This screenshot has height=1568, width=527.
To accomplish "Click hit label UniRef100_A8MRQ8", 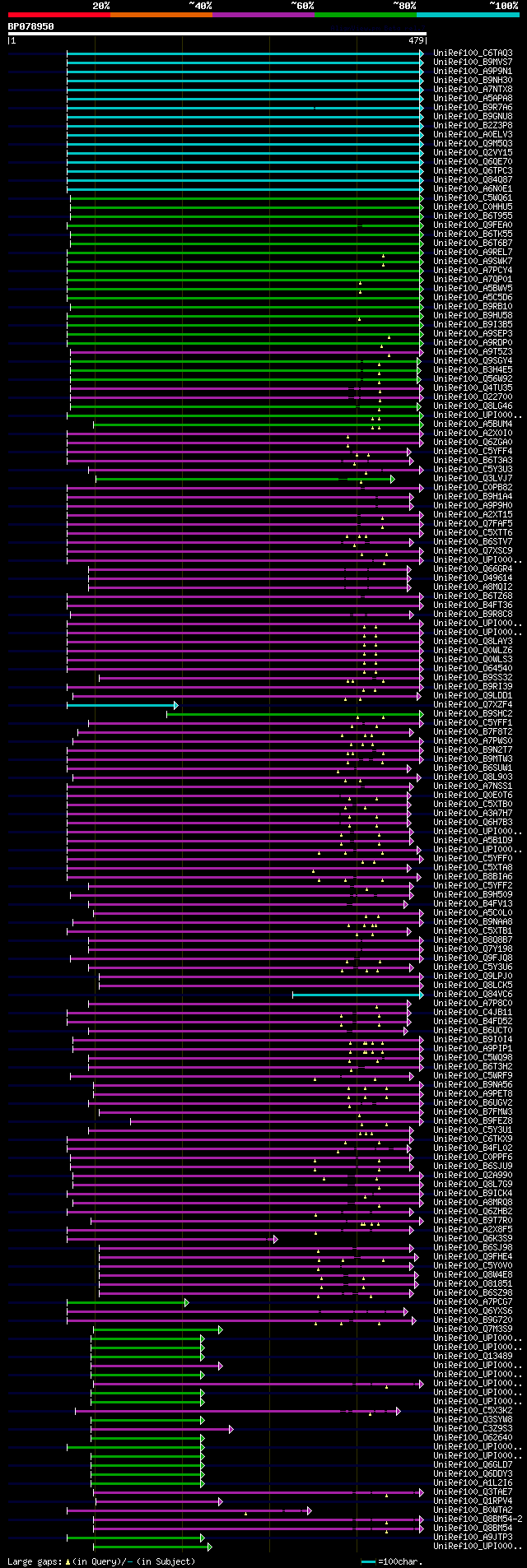I will [x=473, y=1203].
